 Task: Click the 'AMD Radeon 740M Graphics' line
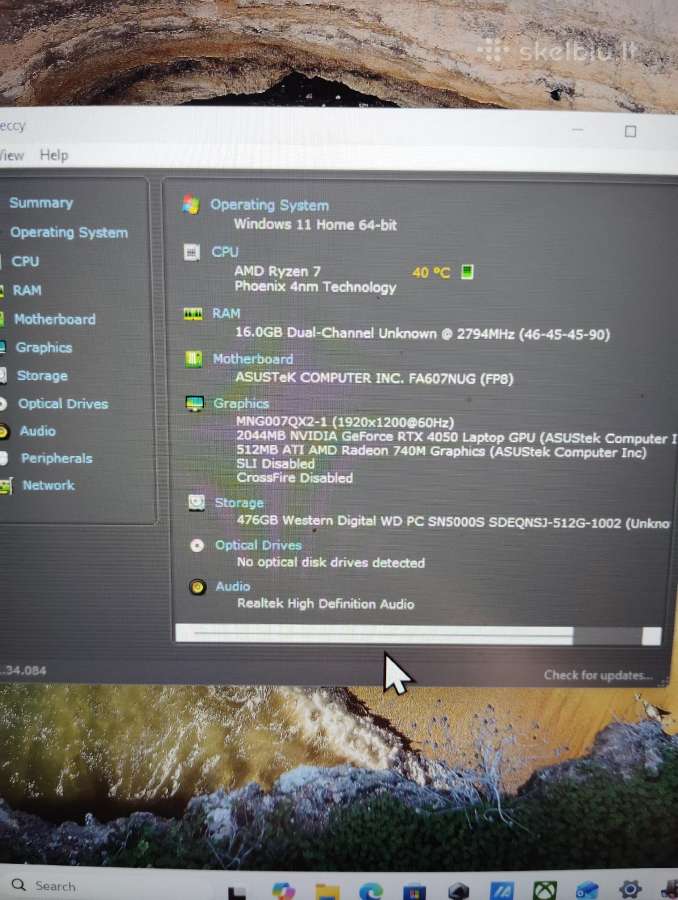point(441,451)
